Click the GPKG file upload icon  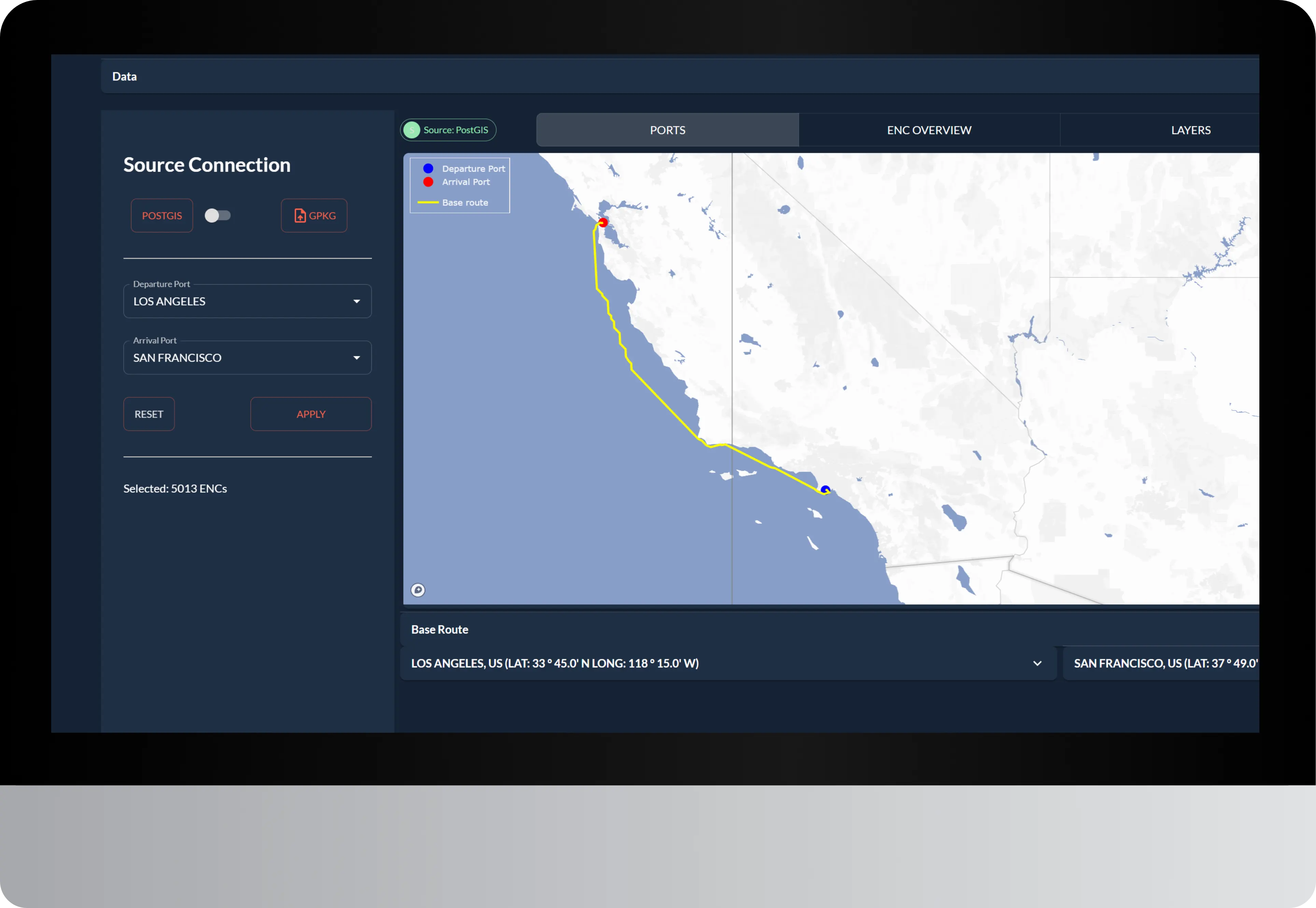click(300, 216)
